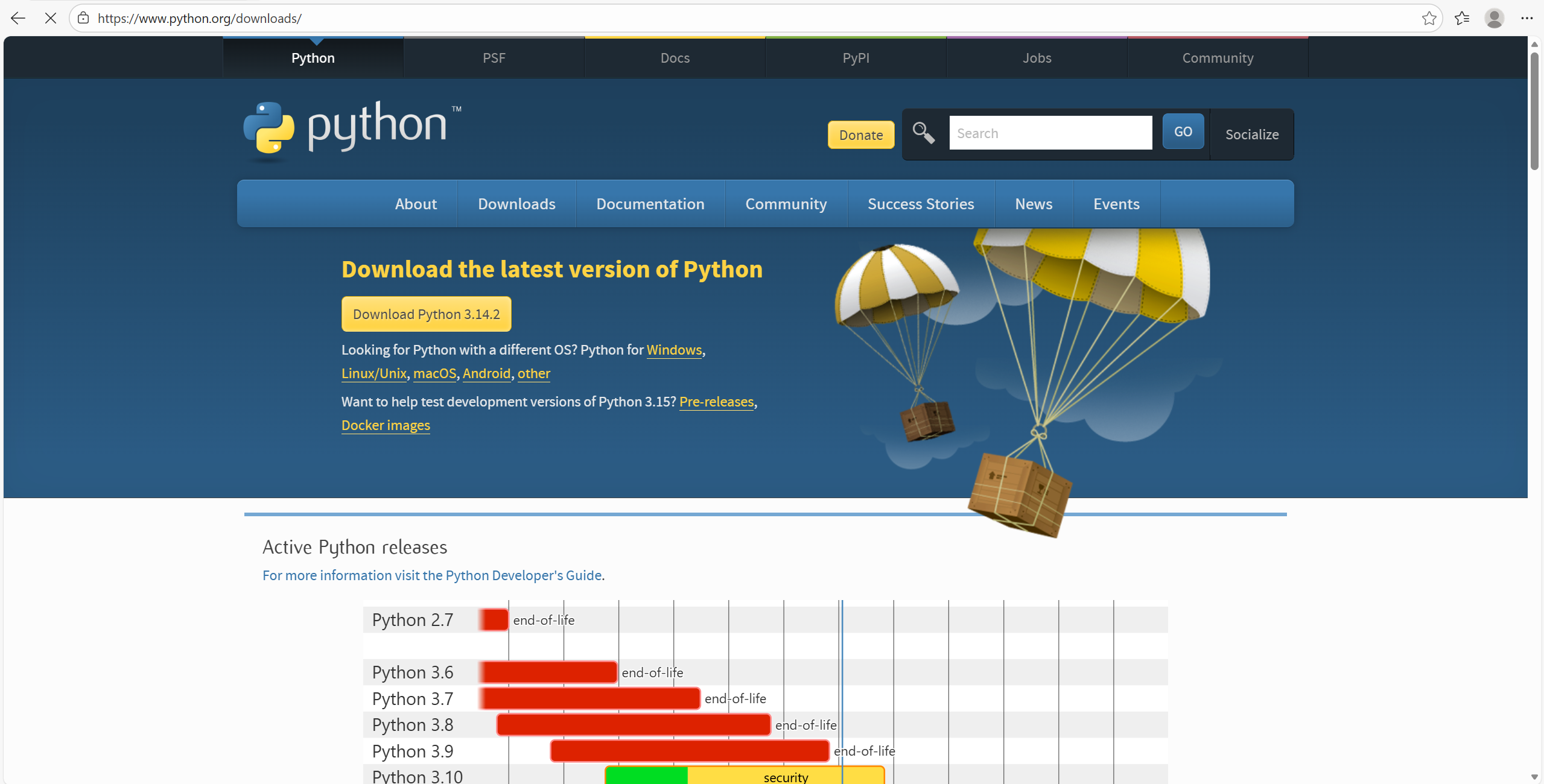Expand the Socialize menu
The height and width of the screenshot is (784, 1544).
[x=1251, y=134]
